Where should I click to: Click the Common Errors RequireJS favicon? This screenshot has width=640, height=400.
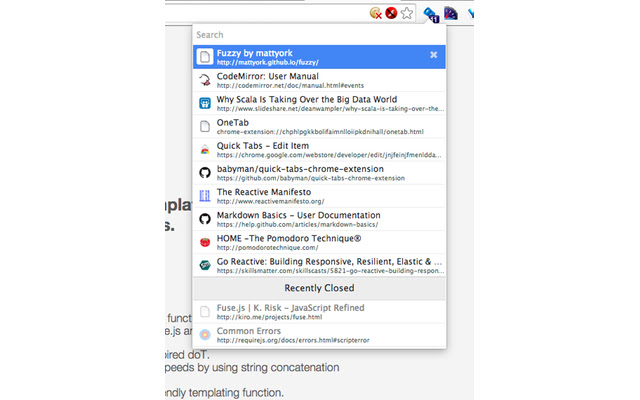205,335
